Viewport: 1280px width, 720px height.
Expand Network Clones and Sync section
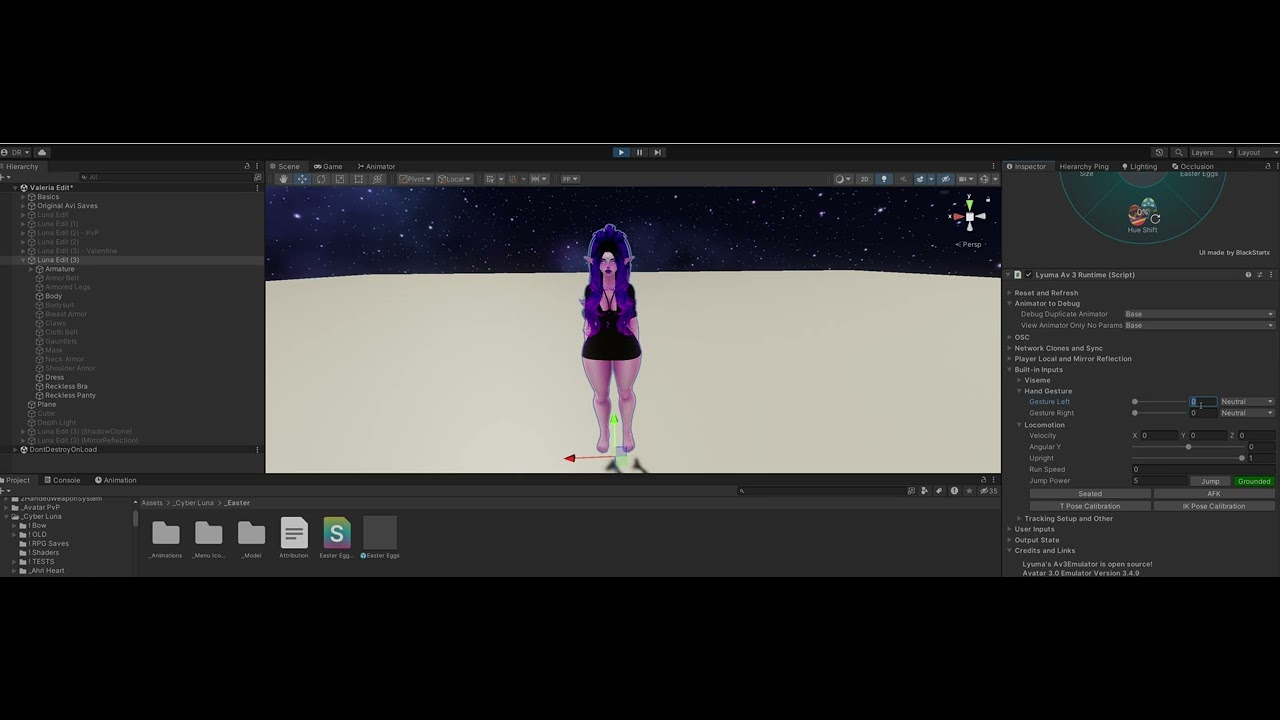pos(1010,348)
